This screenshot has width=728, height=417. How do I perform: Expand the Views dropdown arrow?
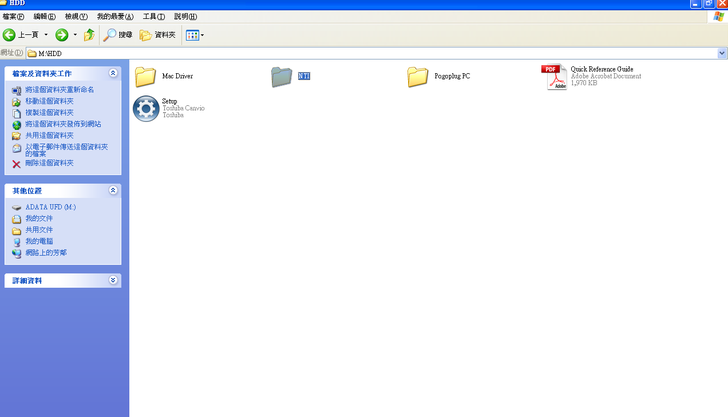pyautogui.click(x=202, y=35)
